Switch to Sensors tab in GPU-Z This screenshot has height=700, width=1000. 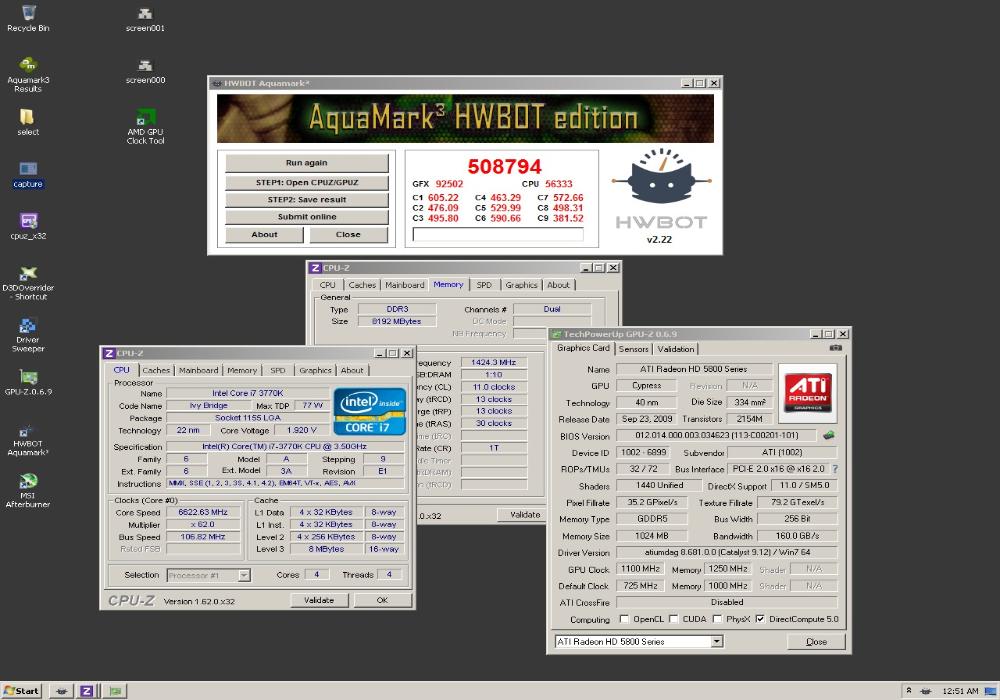click(x=633, y=349)
